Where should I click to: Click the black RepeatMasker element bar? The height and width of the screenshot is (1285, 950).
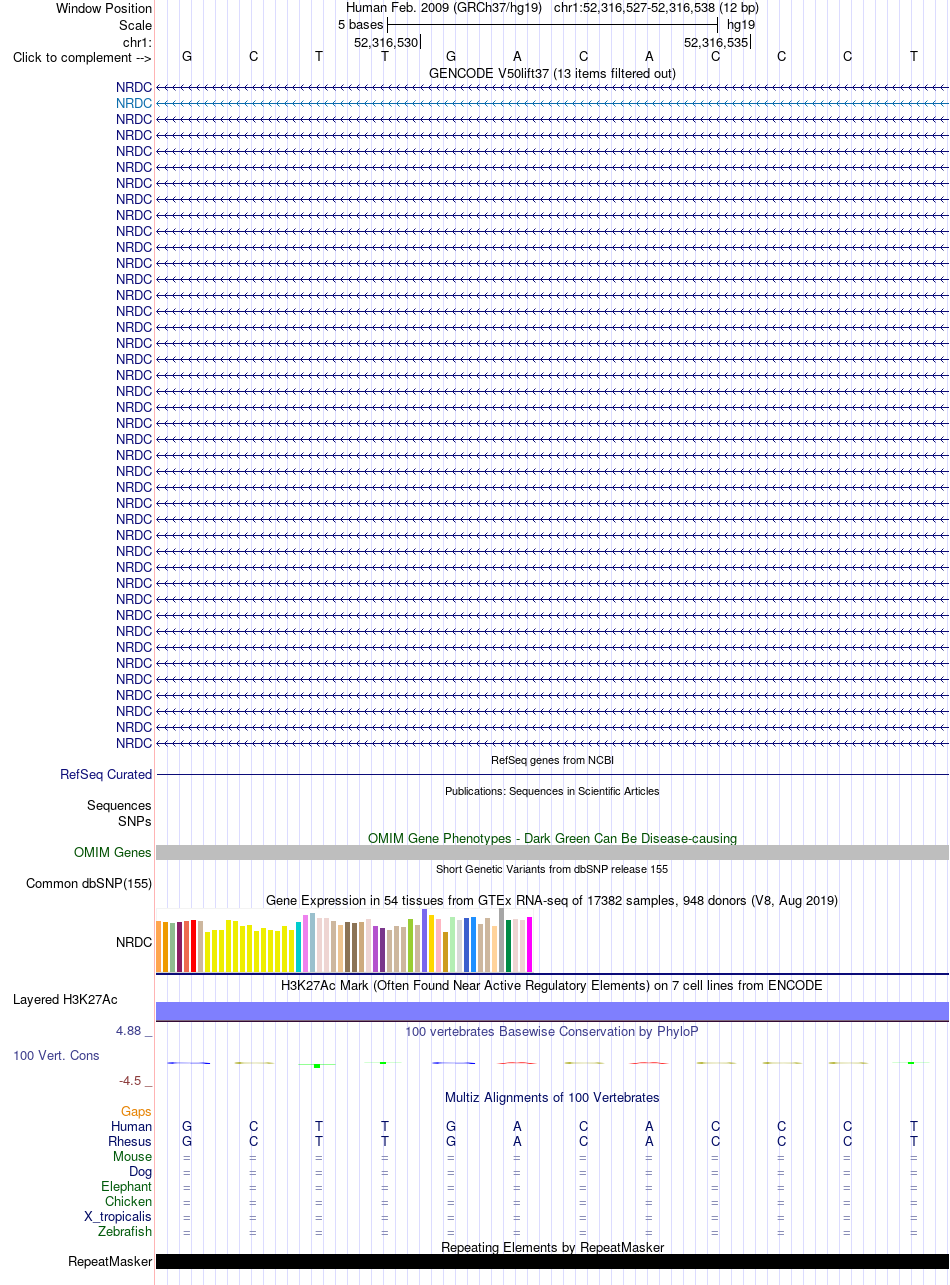pos(552,1261)
